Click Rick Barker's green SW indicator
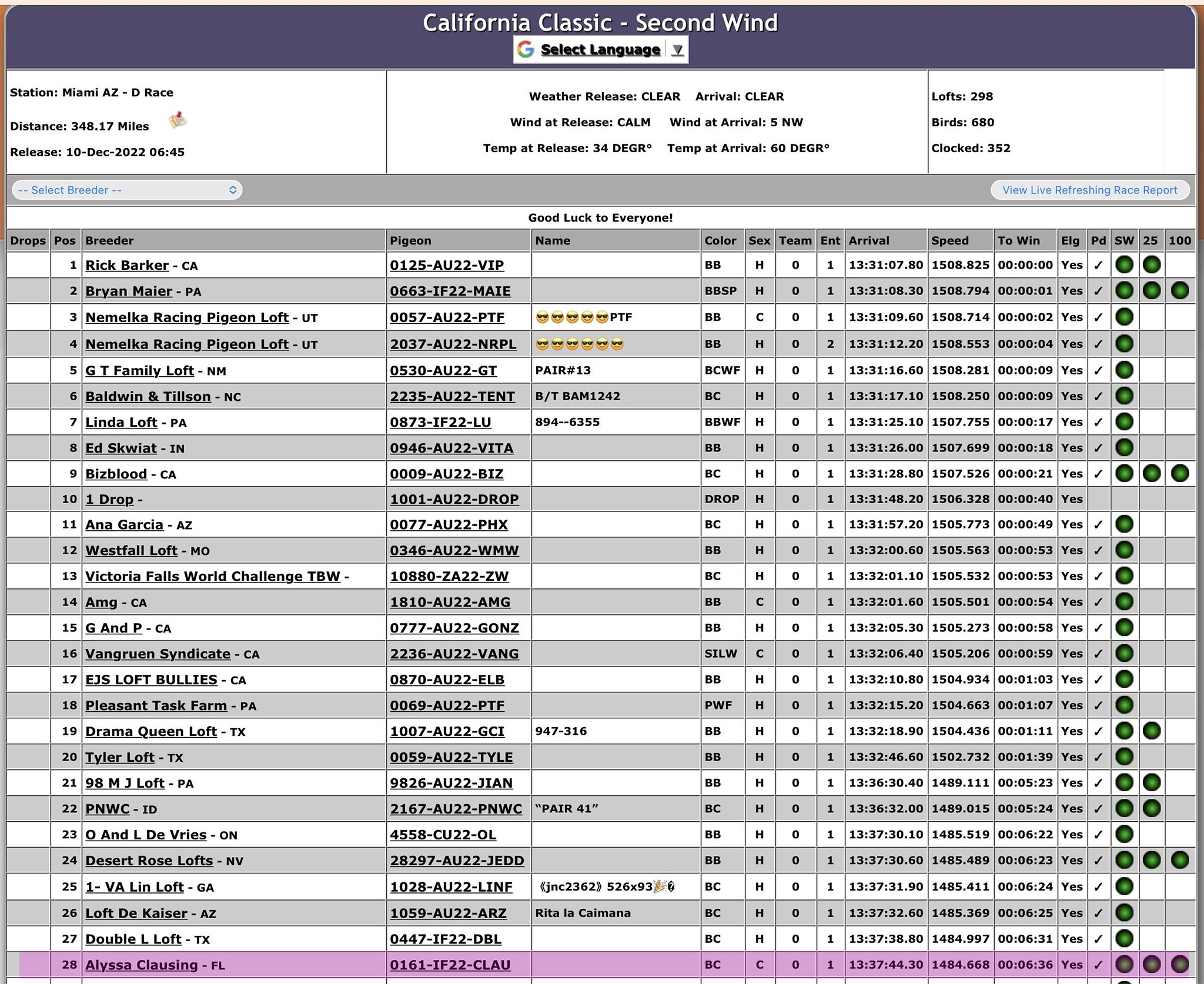Viewport: 1204px width, 984px height. pyautogui.click(x=1124, y=265)
